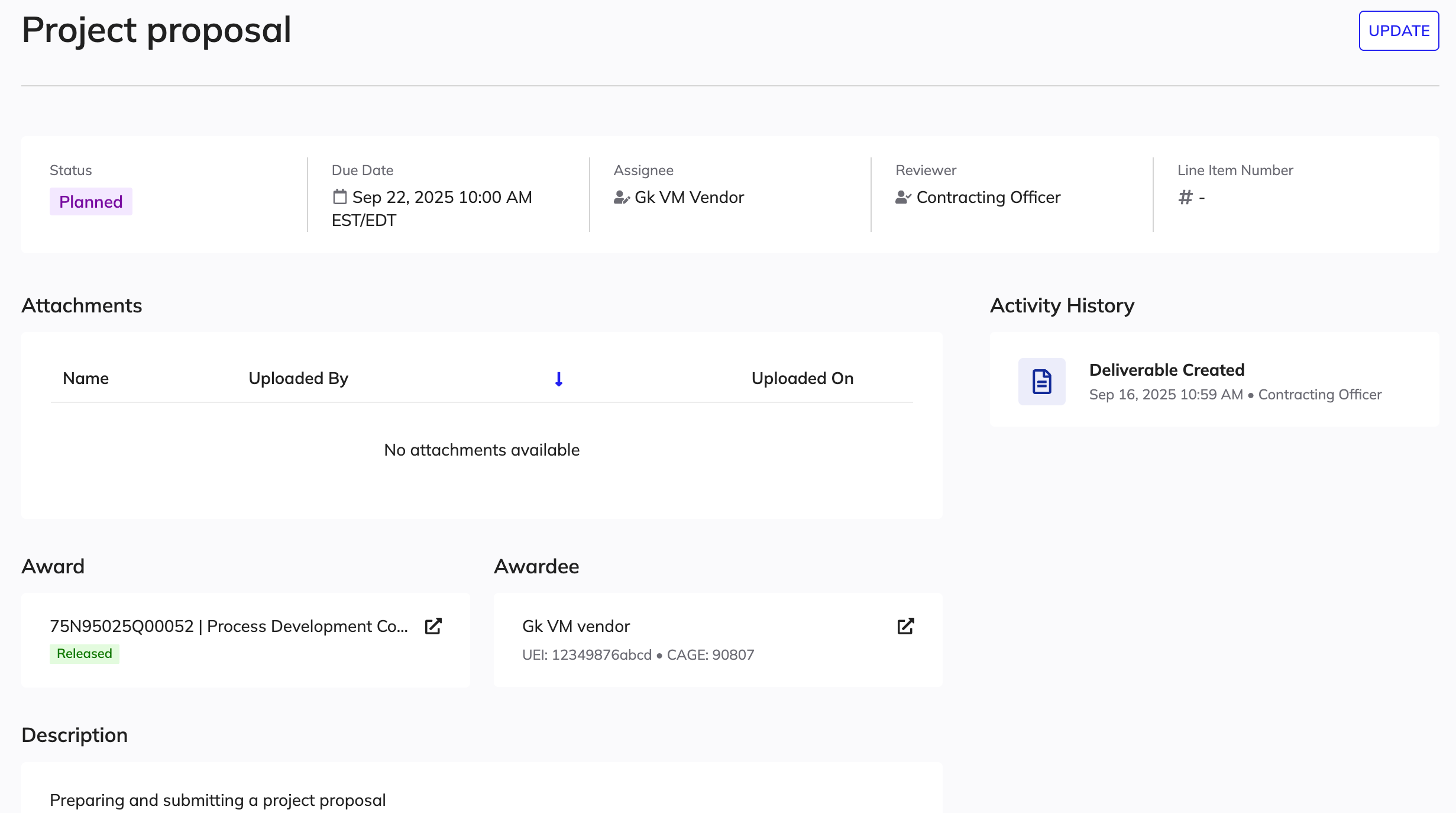The width and height of the screenshot is (1456, 813).
Task: Click the Gk VM Vendor assignee name
Action: point(689,197)
